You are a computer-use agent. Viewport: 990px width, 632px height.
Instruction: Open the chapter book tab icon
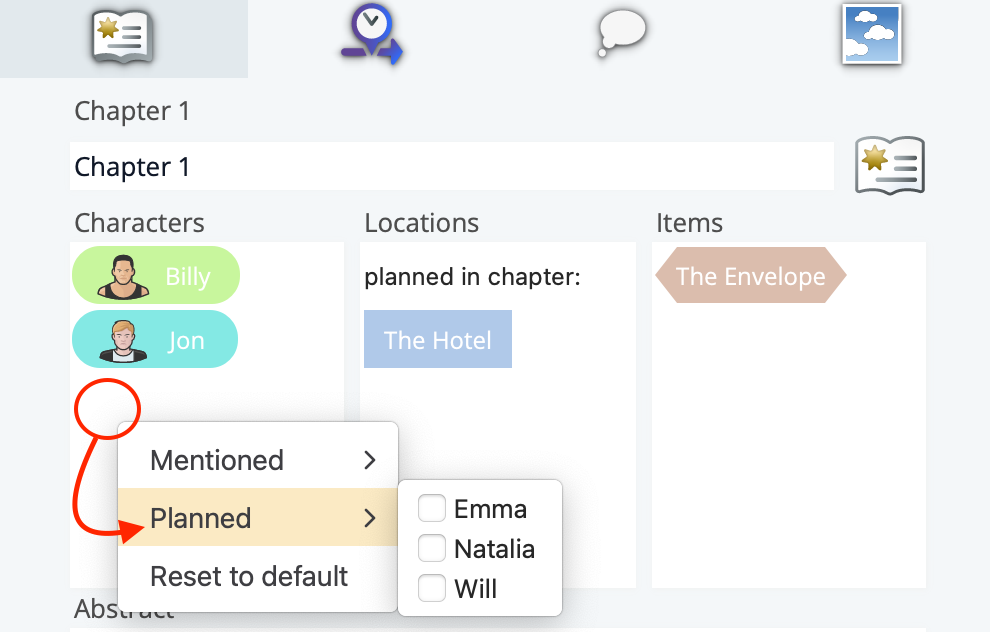122,37
